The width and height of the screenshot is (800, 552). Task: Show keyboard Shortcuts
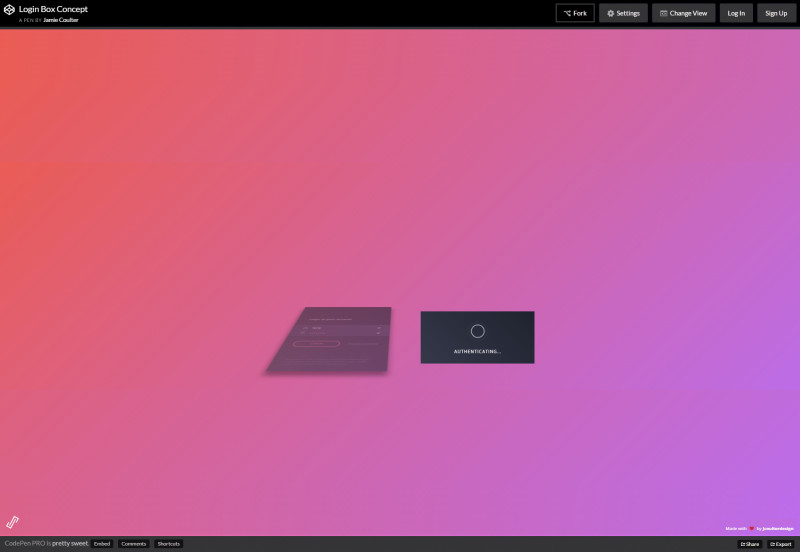tap(168, 544)
